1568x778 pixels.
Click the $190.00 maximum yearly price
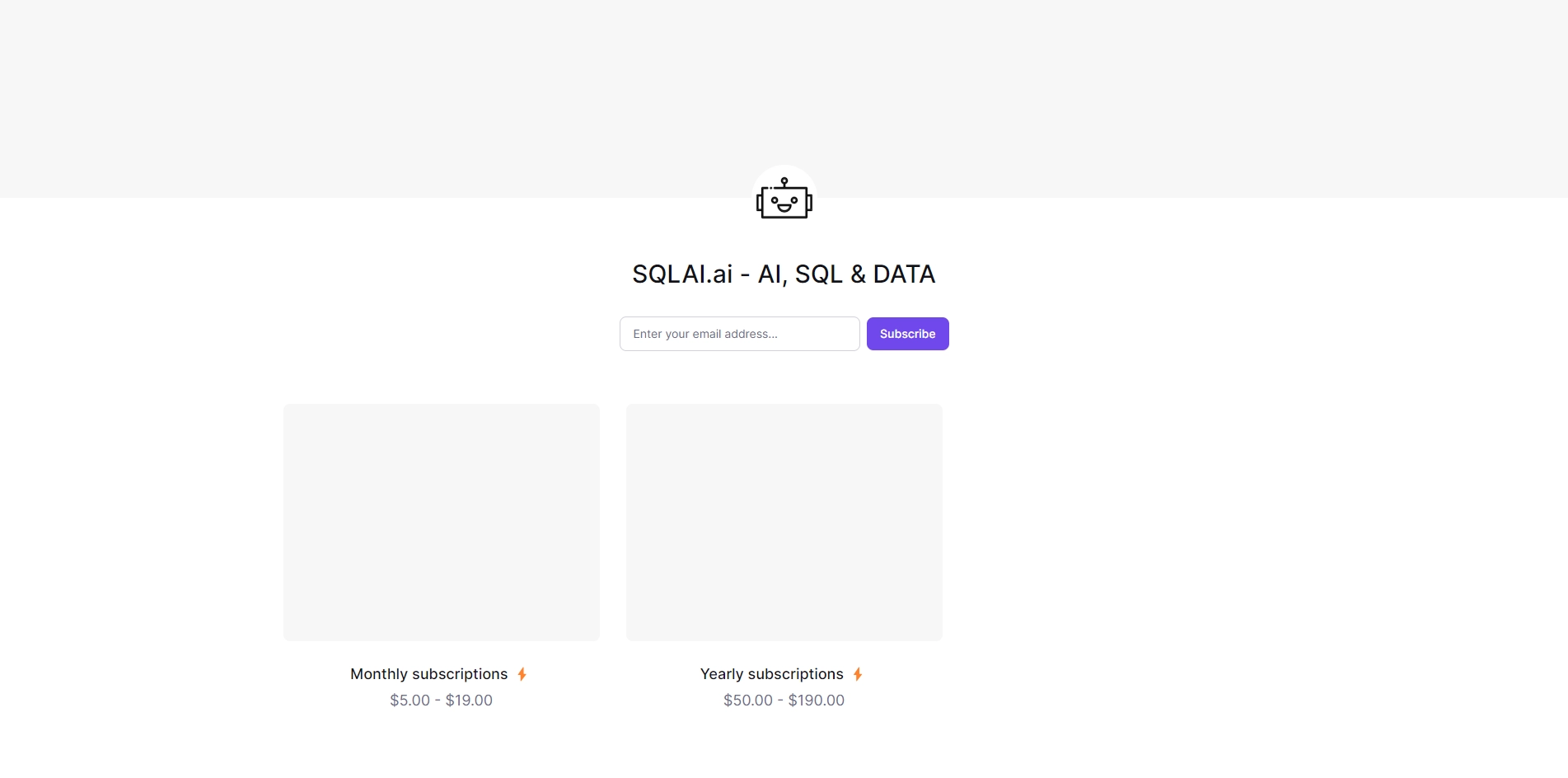[817, 701]
